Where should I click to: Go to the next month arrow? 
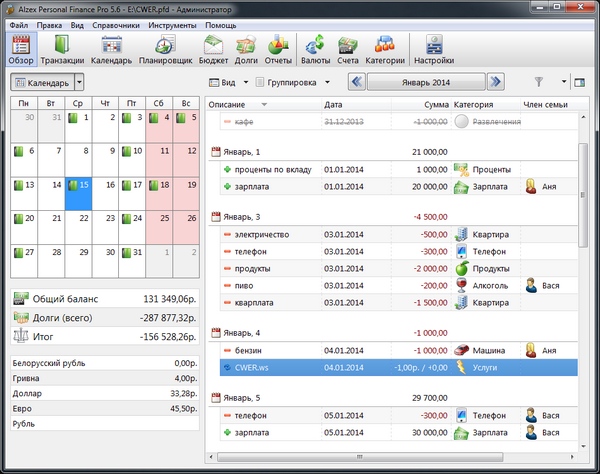pos(497,82)
